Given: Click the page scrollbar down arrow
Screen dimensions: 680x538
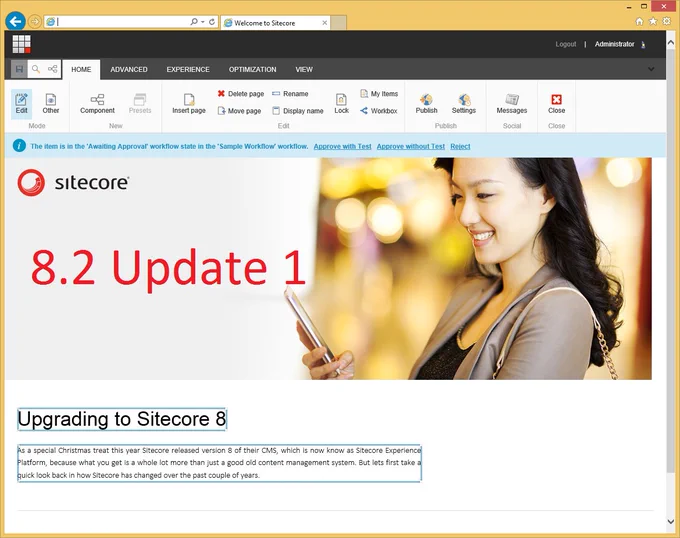Looking at the screenshot, I should point(670,522).
